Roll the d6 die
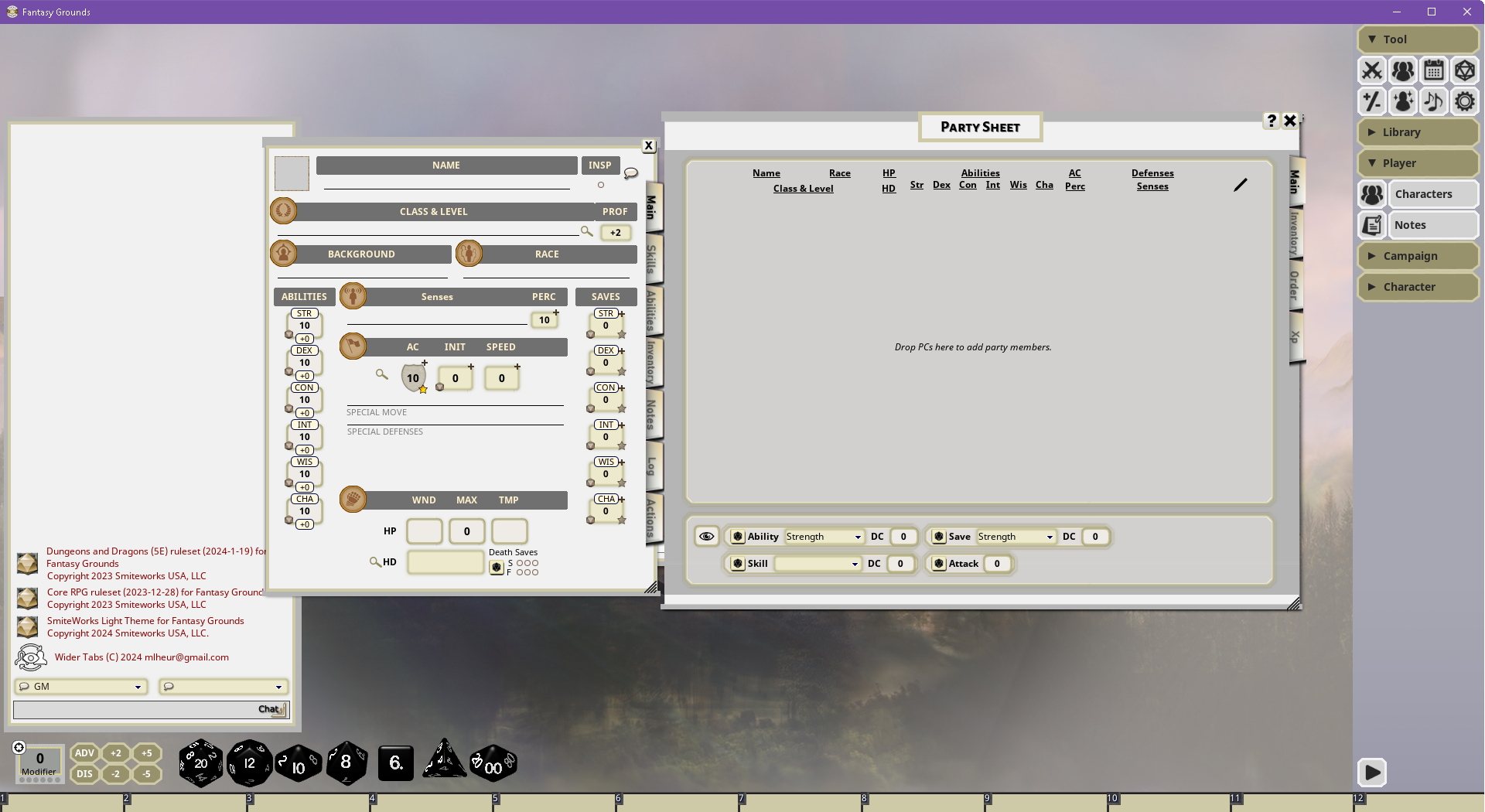 click(x=395, y=763)
